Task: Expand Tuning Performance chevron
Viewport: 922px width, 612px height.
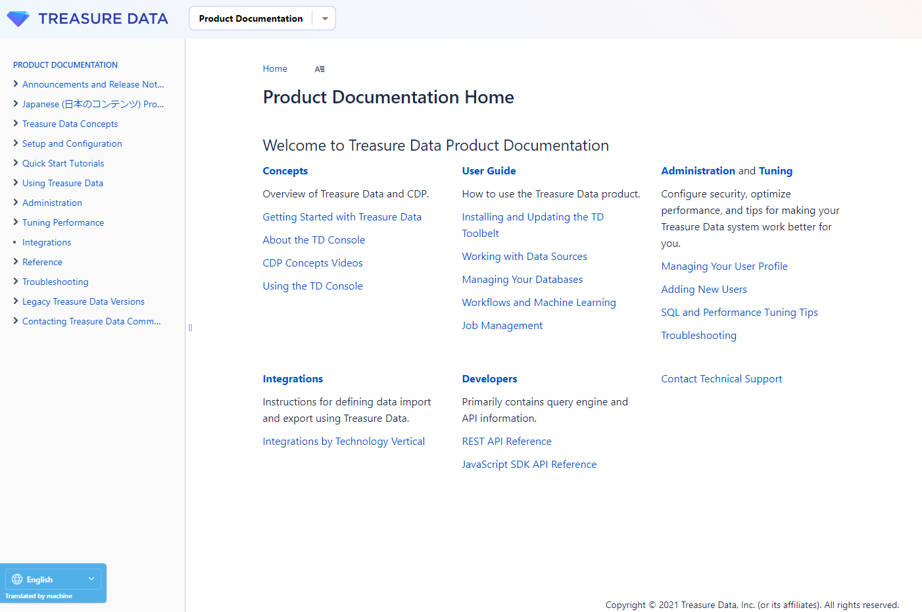Action: (15, 222)
